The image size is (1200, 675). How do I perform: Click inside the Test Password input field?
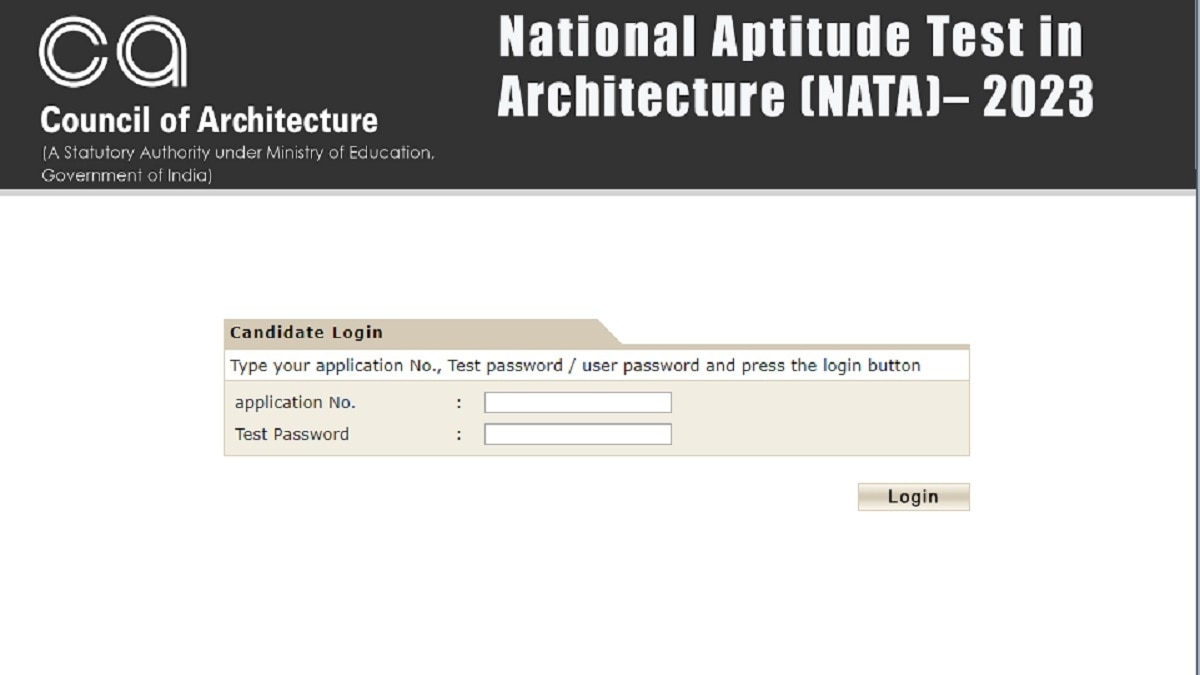[577, 434]
